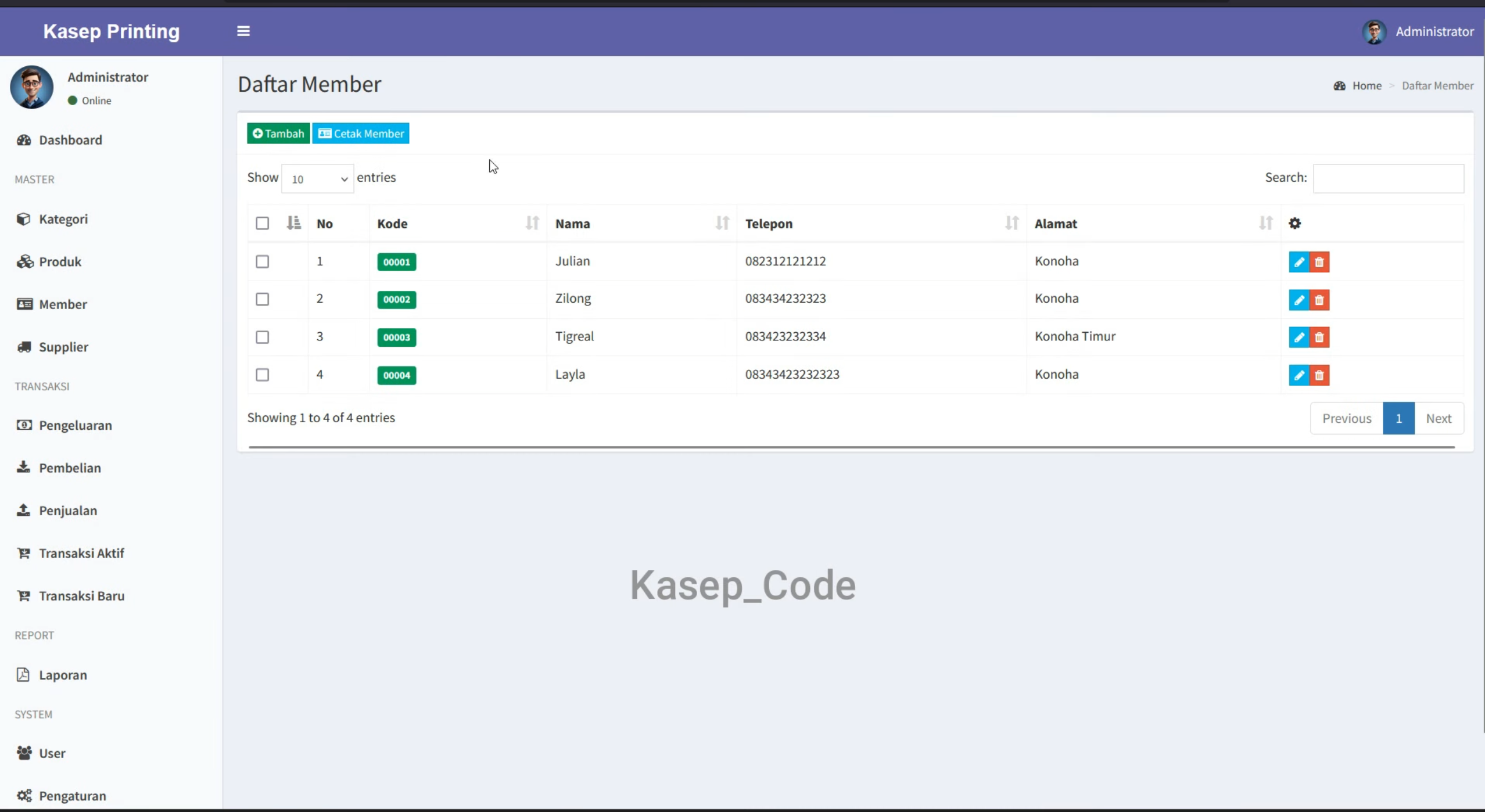
Task: Click delete trash icon for Julian
Action: coord(1319,262)
